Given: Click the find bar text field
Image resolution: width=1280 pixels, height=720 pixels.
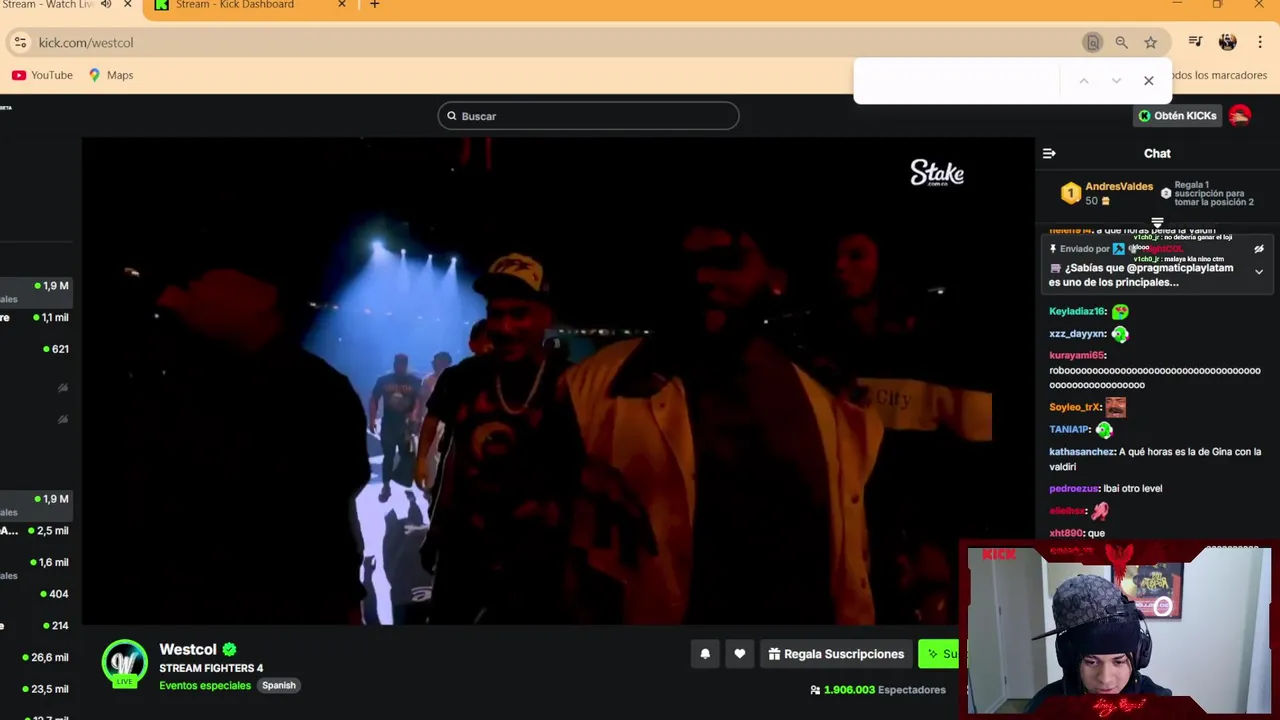Looking at the screenshot, I should pos(960,81).
